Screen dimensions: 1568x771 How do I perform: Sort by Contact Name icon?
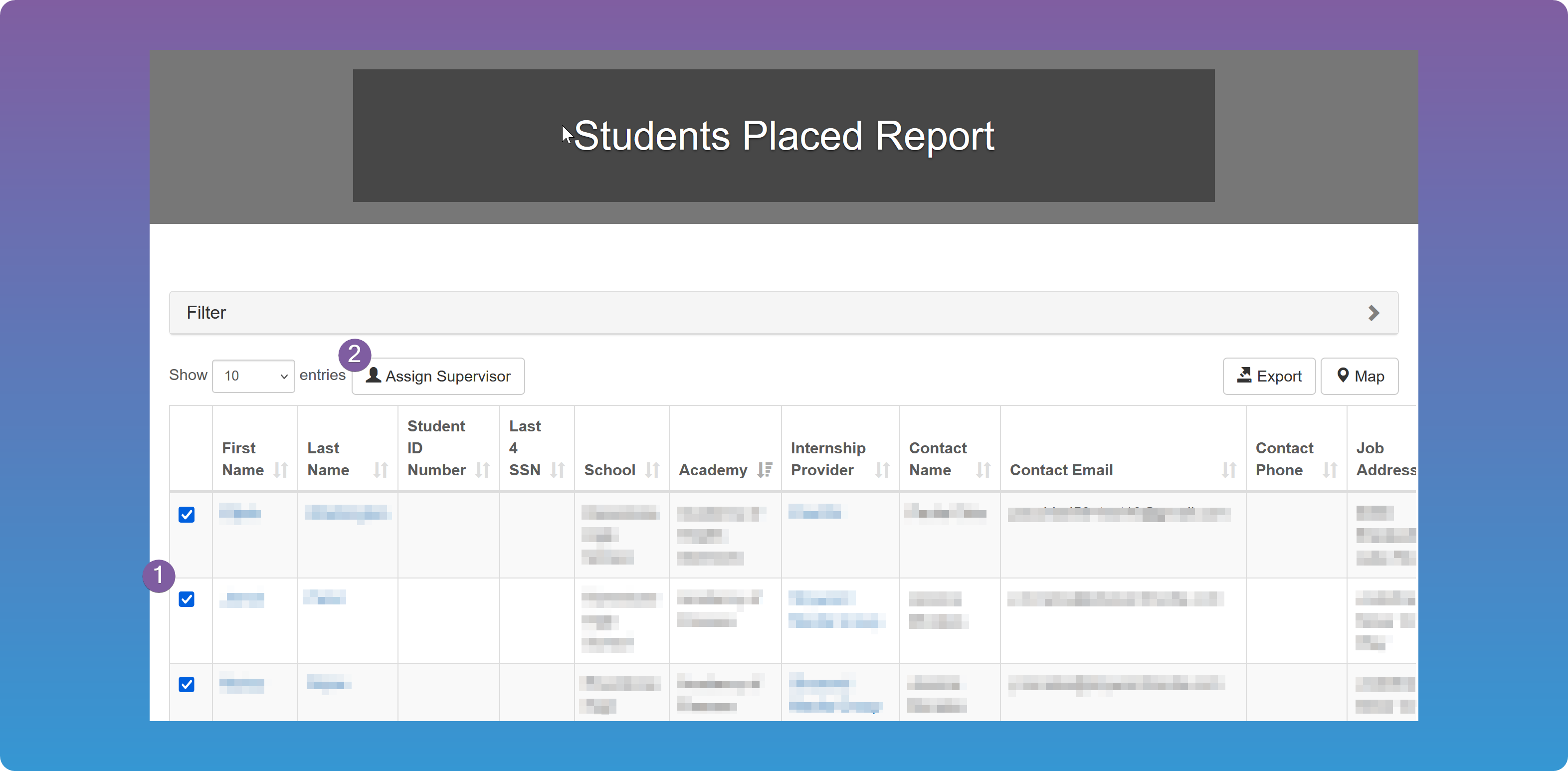[x=983, y=470]
